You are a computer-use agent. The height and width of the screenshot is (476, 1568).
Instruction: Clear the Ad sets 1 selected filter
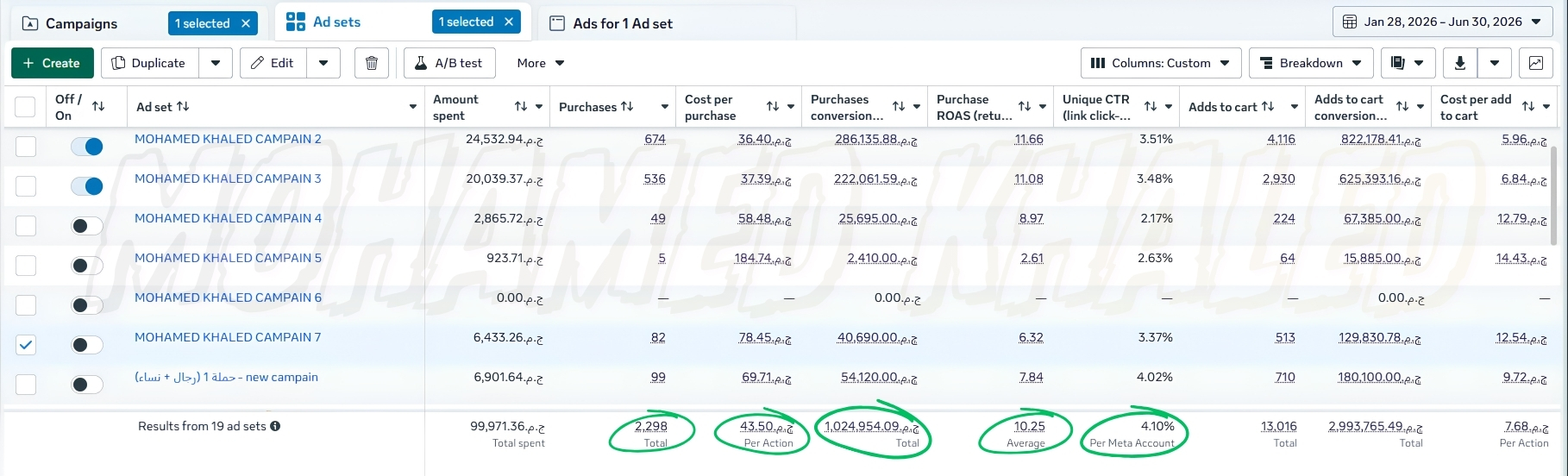tap(509, 22)
